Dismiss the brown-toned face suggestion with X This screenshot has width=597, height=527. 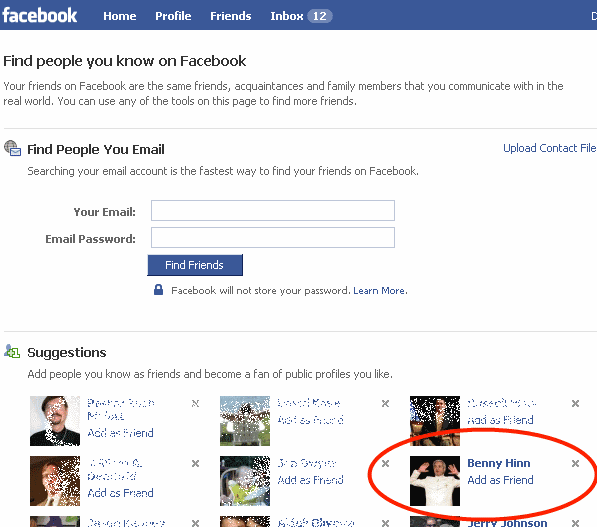195,463
